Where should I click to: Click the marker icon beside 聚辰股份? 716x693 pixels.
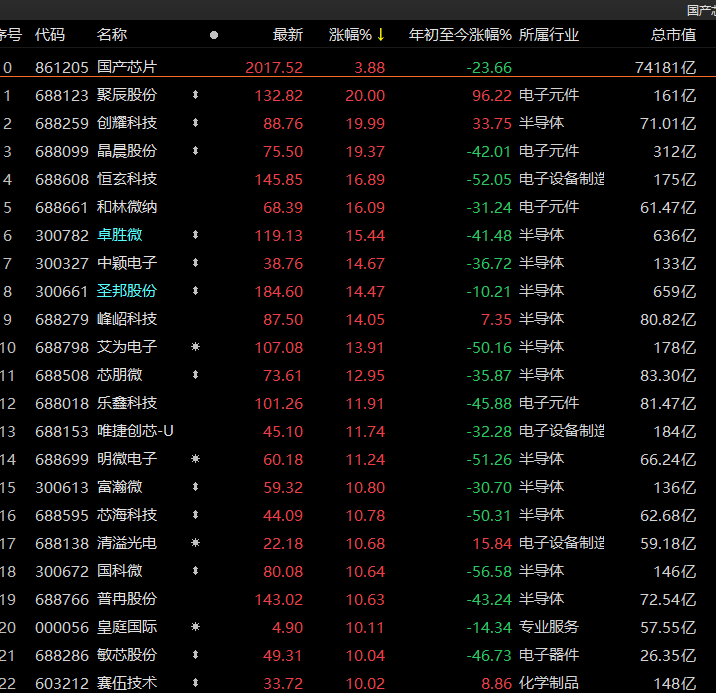[195, 95]
